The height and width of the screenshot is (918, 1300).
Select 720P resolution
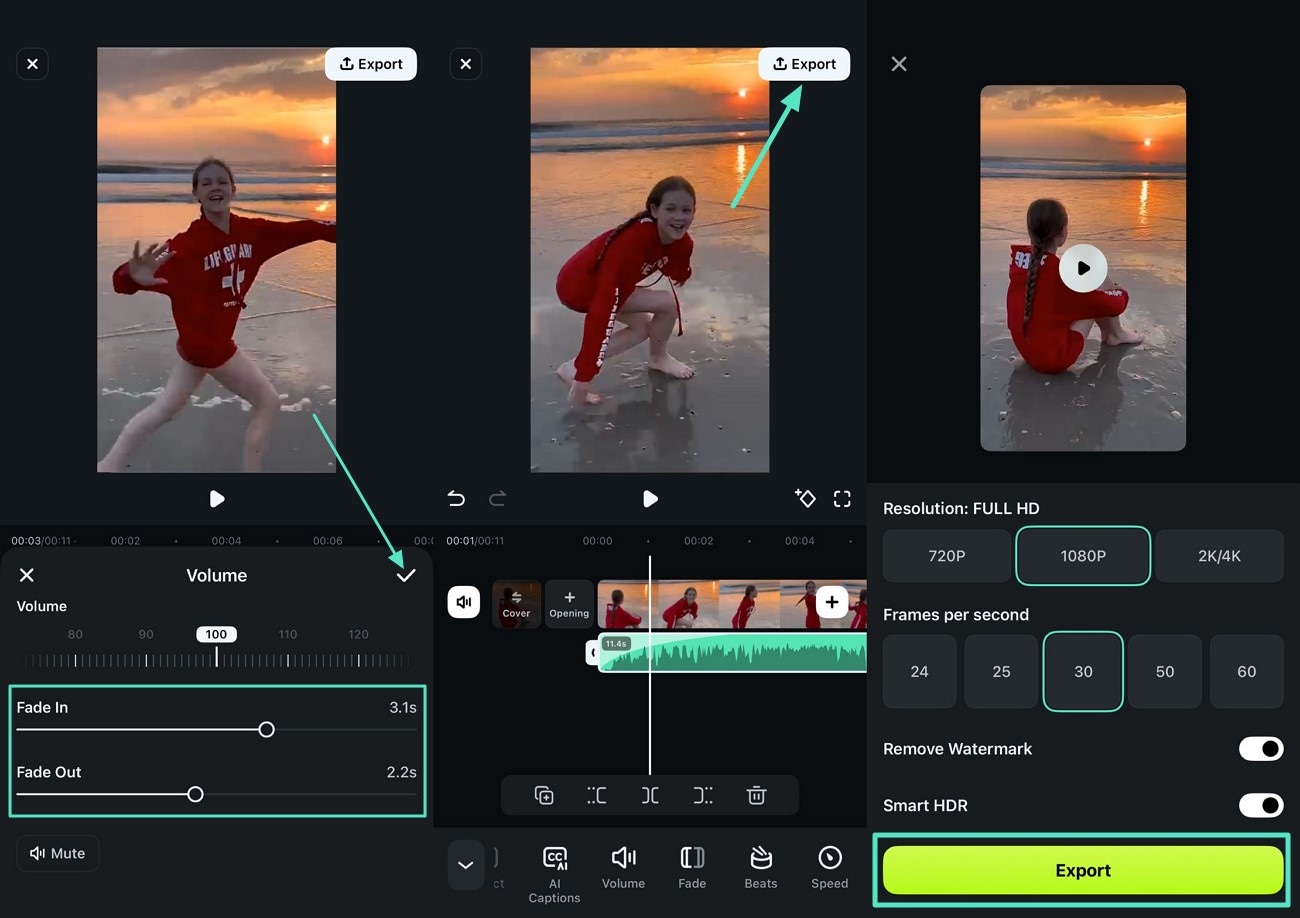pyautogui.click(x=946, y=556)
